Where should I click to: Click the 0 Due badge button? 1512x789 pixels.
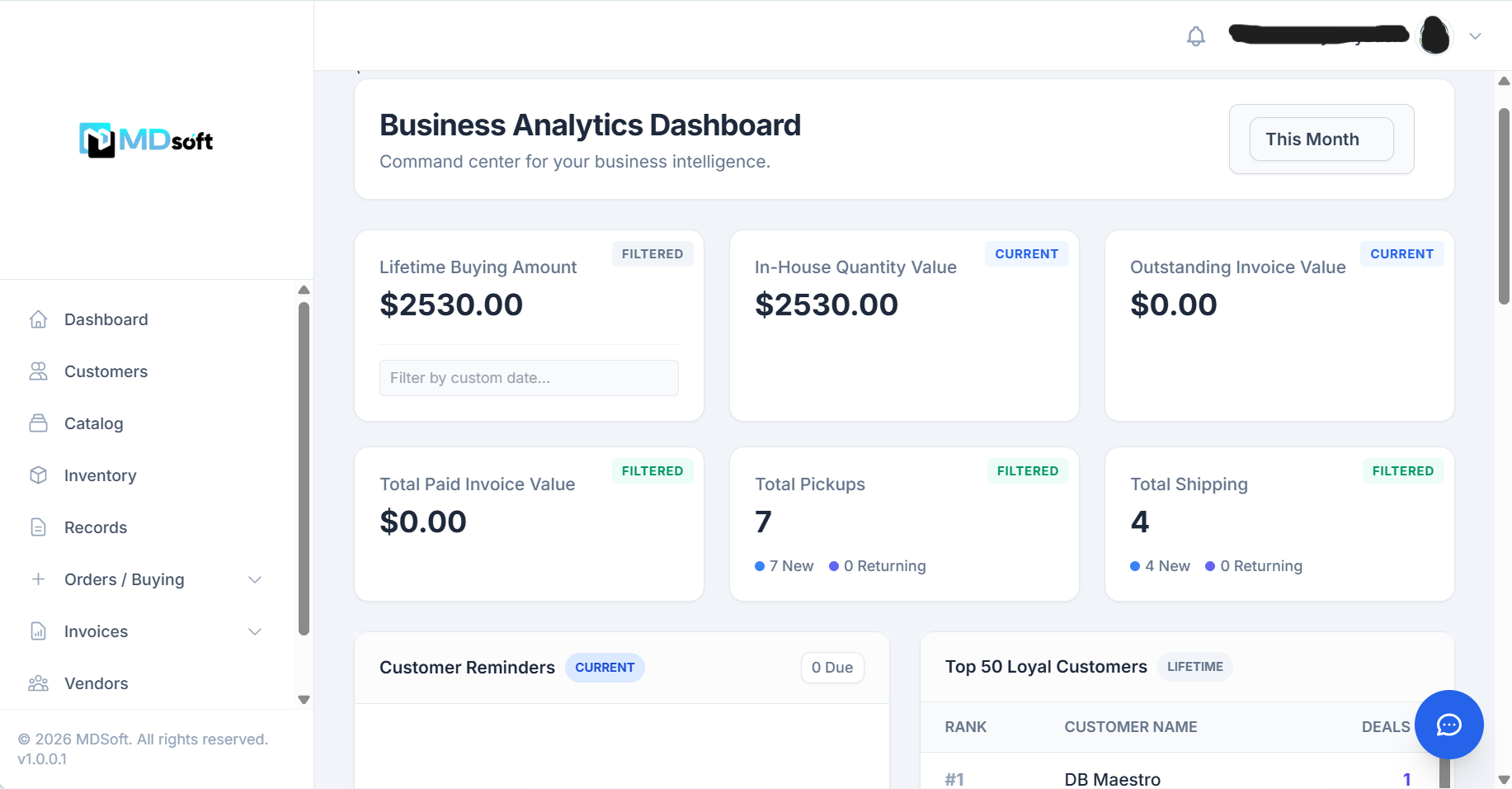click(832, 668)
